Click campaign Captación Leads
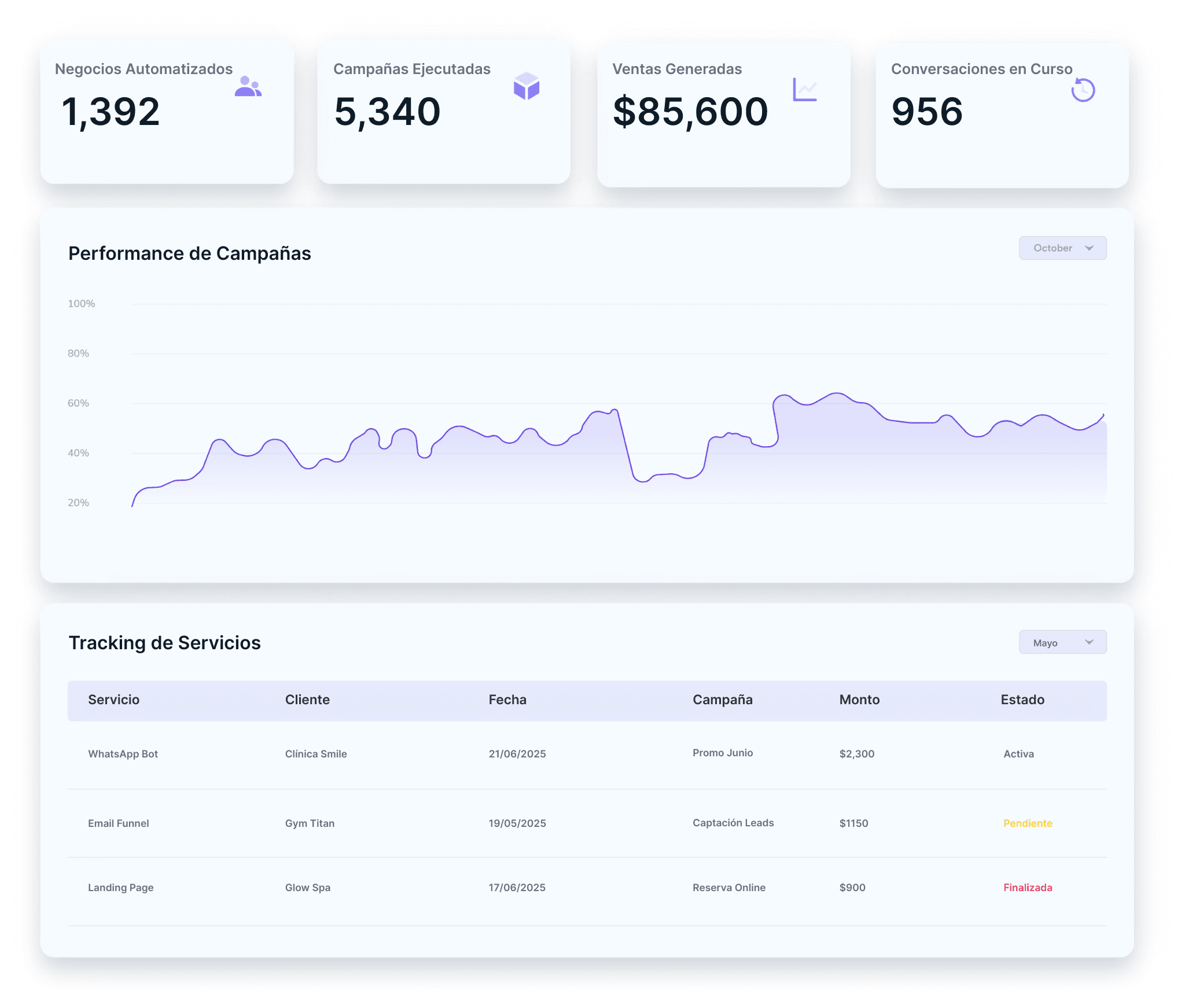Screen dimensions: 1185x1008 (733, 823)
